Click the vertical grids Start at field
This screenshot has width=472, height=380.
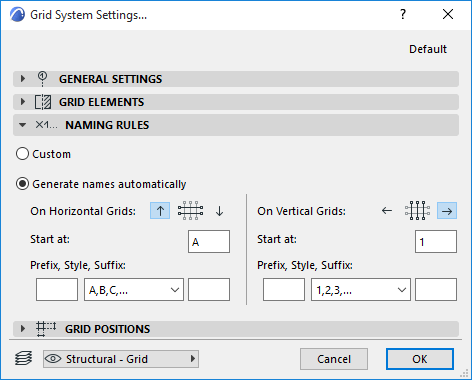[436, 241]
